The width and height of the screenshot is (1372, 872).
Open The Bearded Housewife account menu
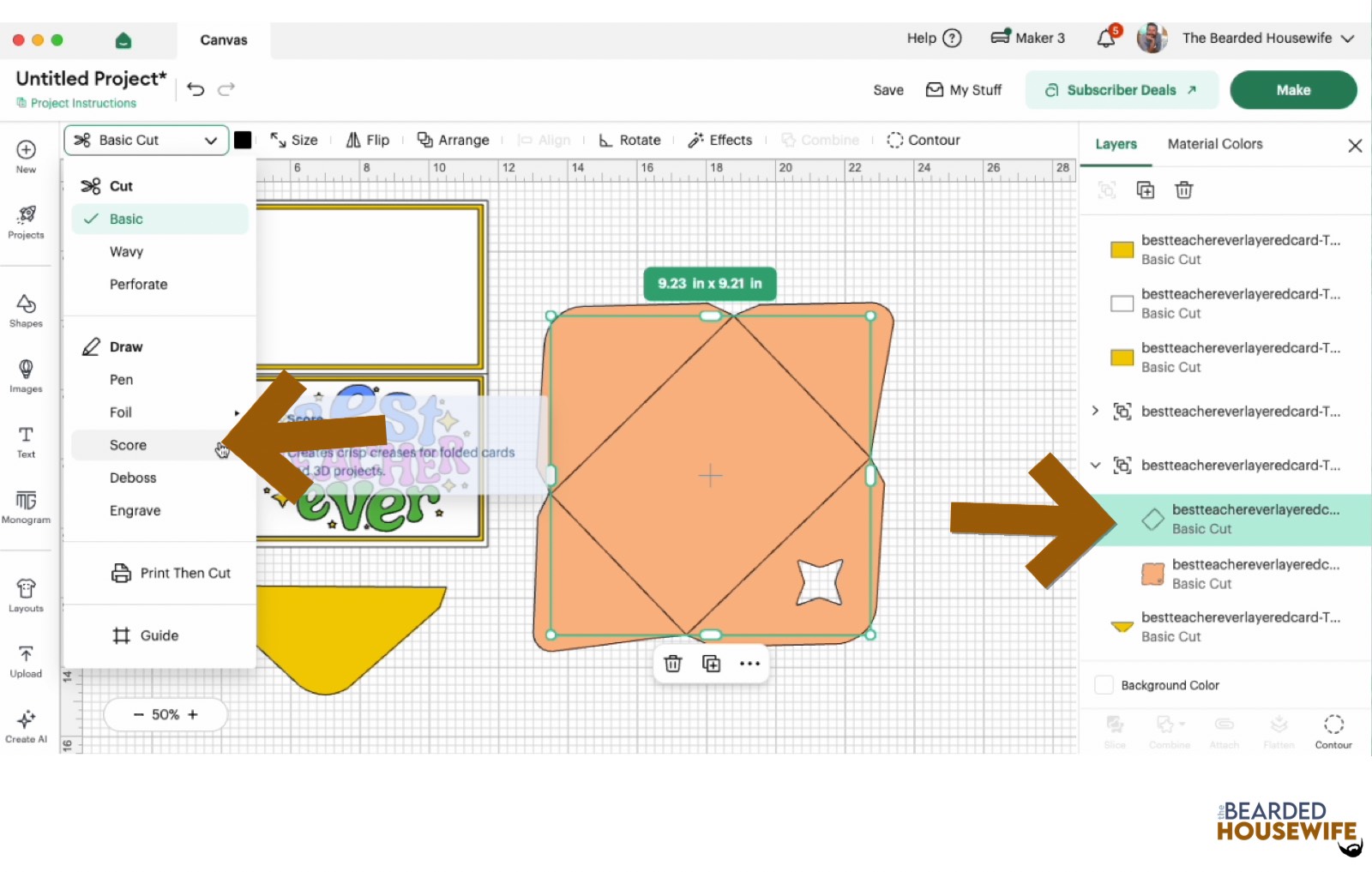tap(1268, 38)
